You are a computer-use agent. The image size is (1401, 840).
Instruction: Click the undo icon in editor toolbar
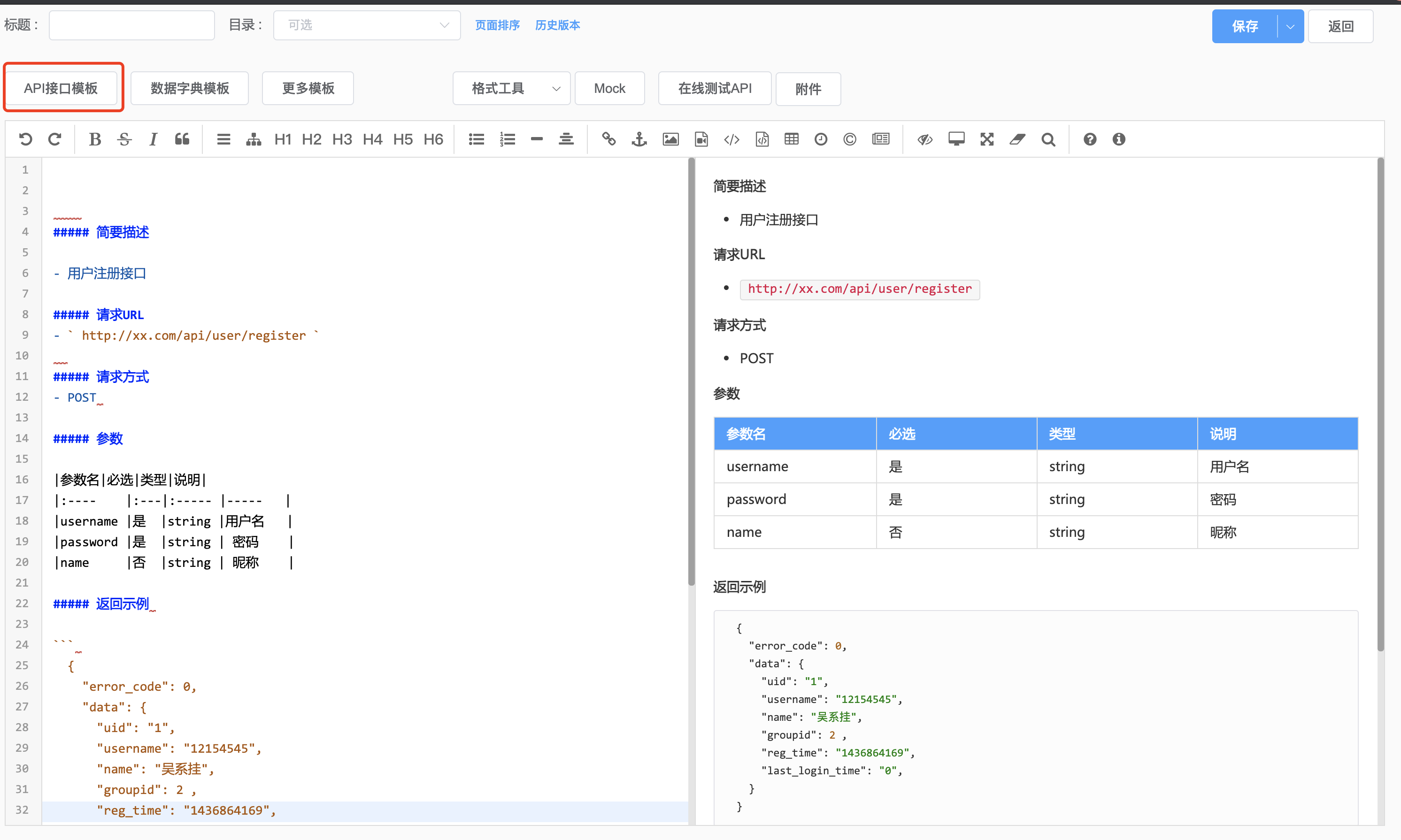[x=25, y=139]
